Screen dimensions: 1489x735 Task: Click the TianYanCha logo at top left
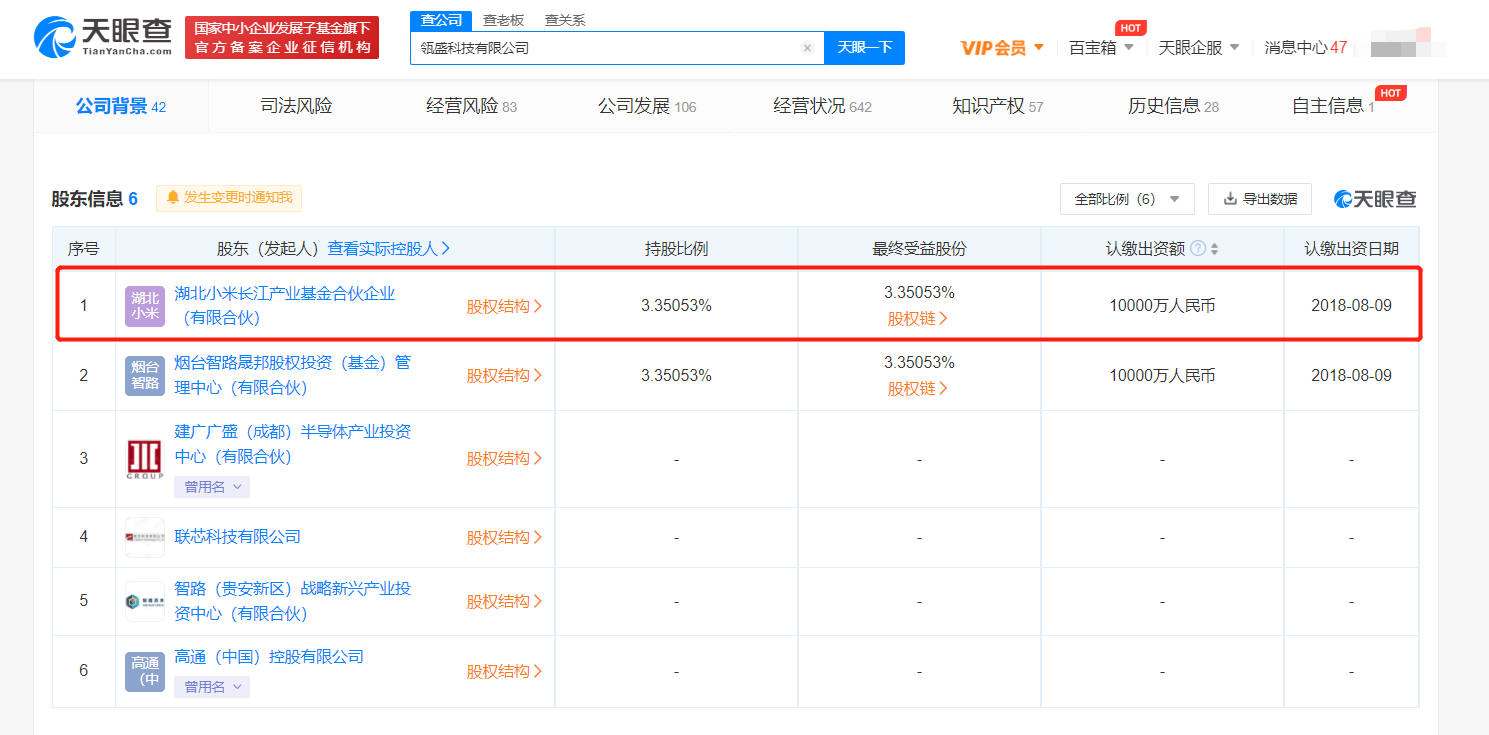tap(103, 38)
